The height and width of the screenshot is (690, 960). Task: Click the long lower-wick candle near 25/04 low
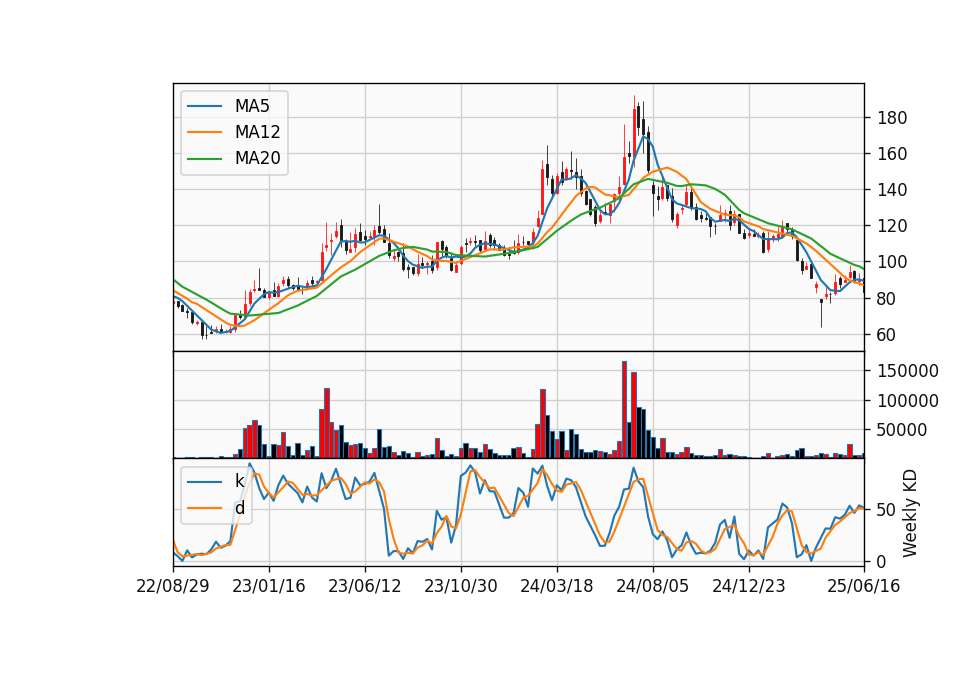(x=822, y=313)
